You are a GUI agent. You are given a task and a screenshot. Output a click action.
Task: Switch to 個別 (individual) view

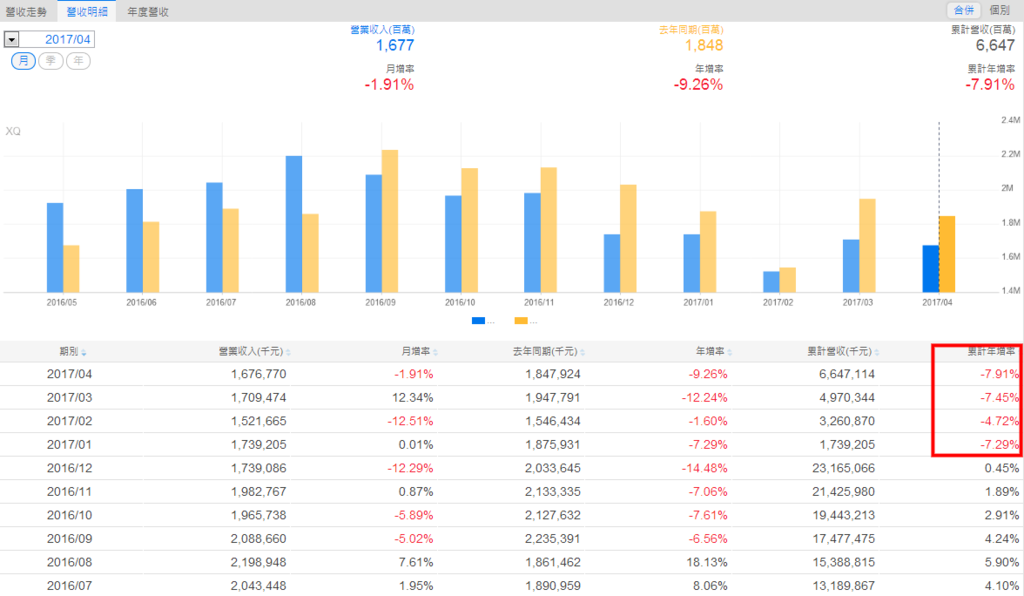[x=1000, y=10]
